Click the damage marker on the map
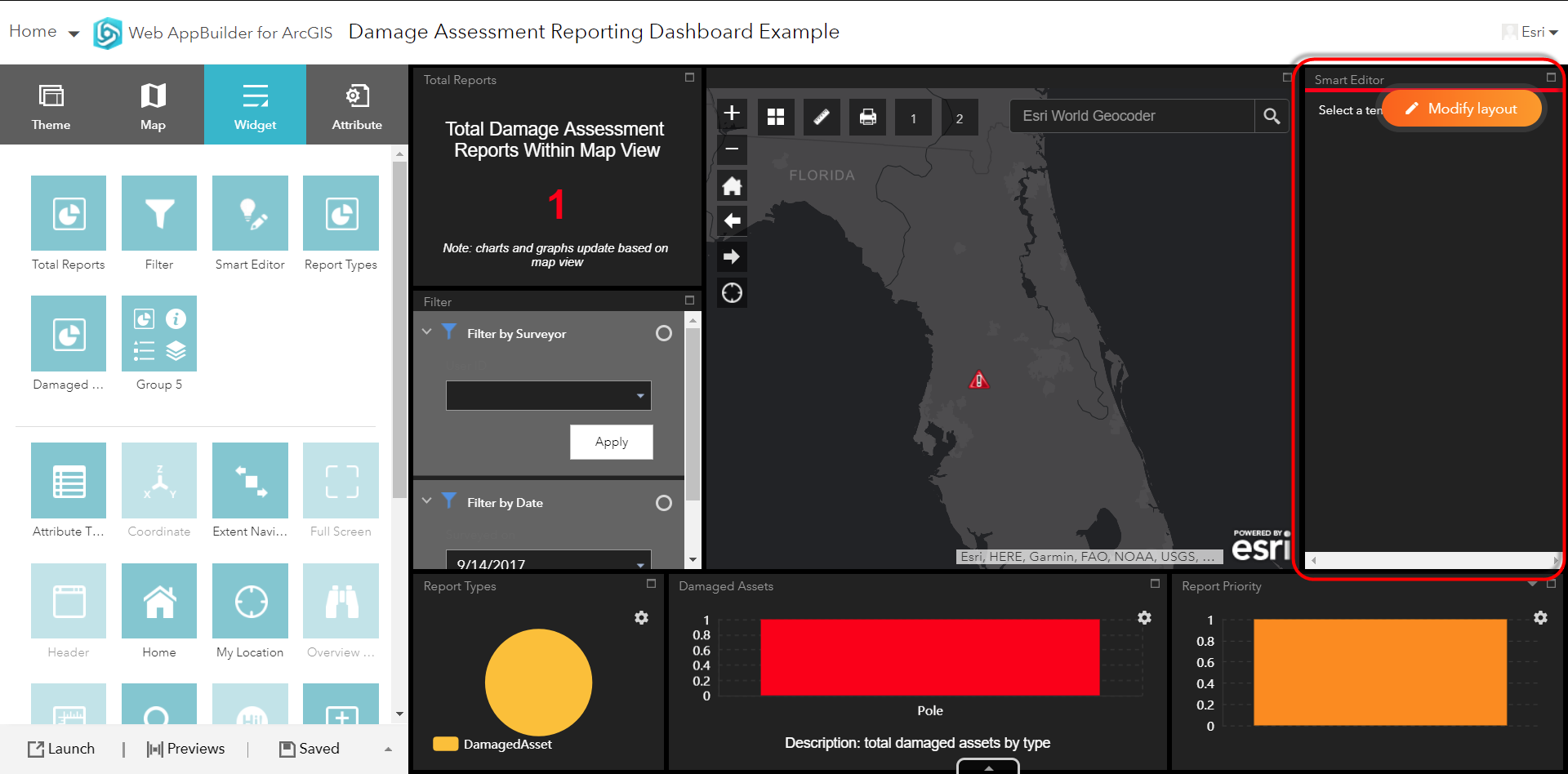 tap(978, 380)
